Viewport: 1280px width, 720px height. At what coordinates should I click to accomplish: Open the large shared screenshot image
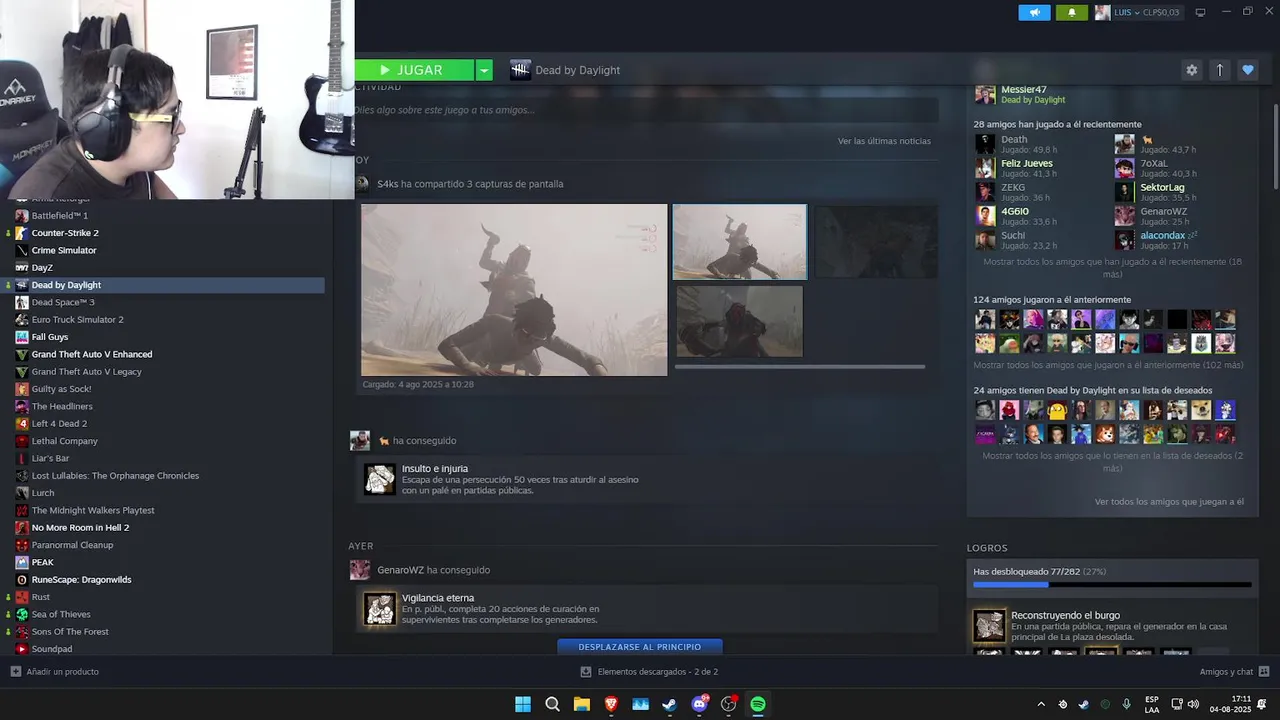pos(514,290)
